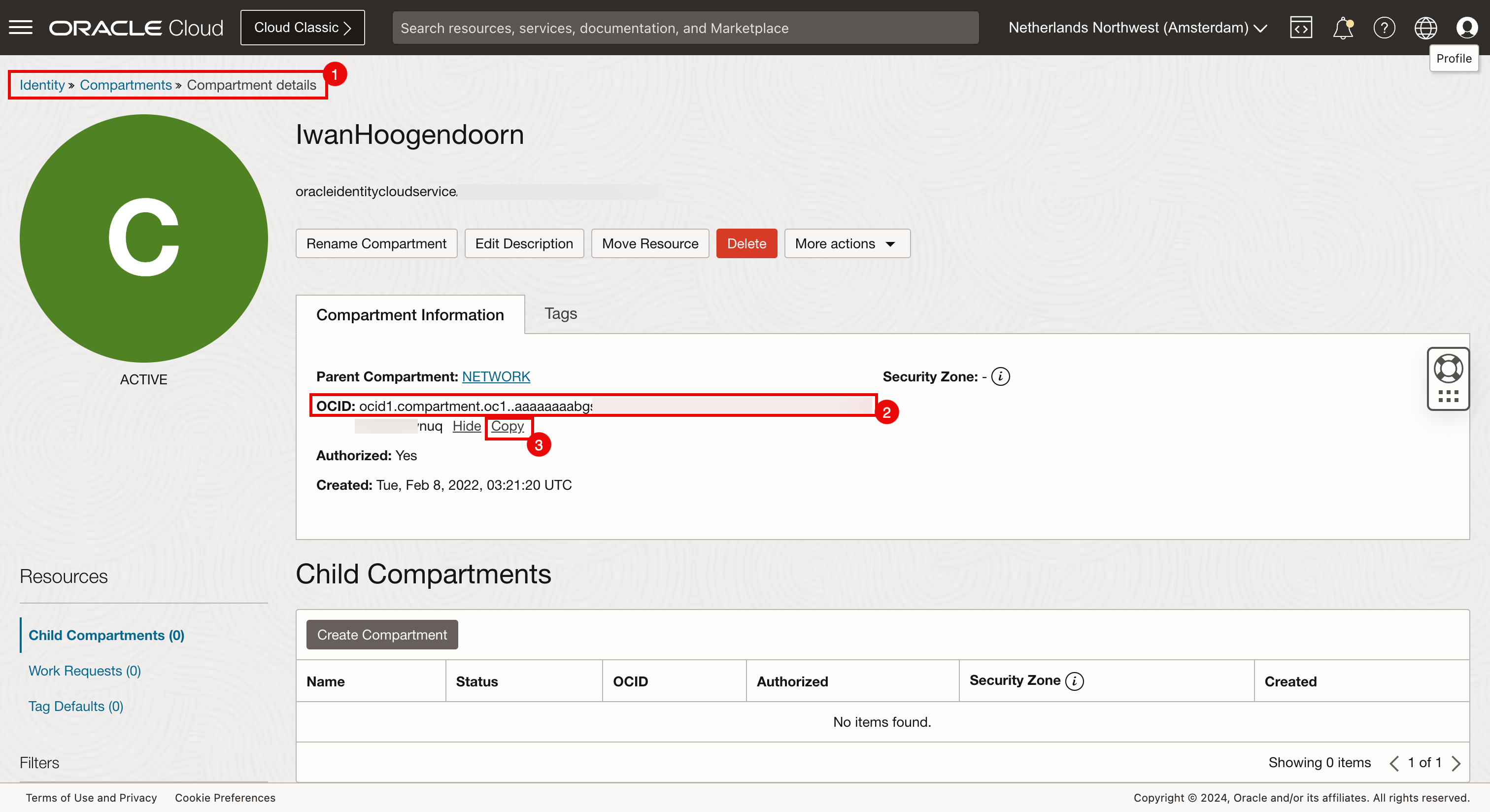1490x812 pixels.
Task: Click the Create Compartment button
Action: [x=382, y=635]
